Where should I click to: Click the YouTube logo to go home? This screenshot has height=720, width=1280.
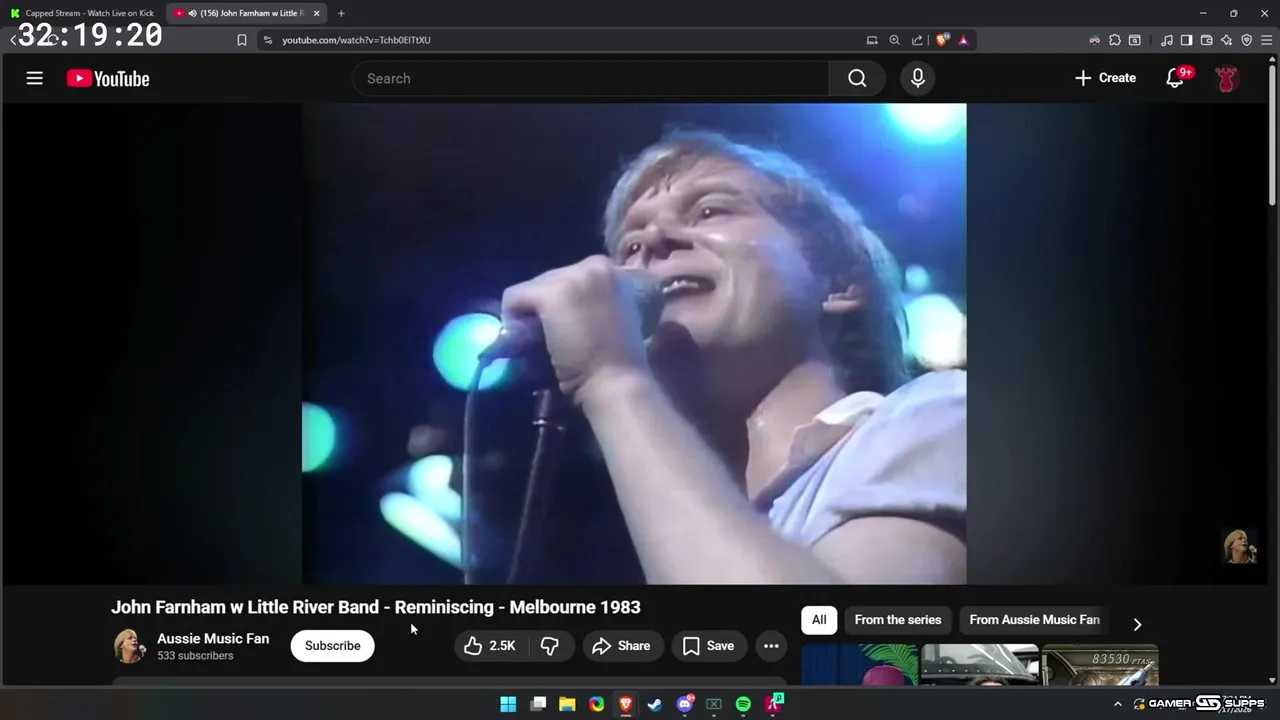point(108,79)
